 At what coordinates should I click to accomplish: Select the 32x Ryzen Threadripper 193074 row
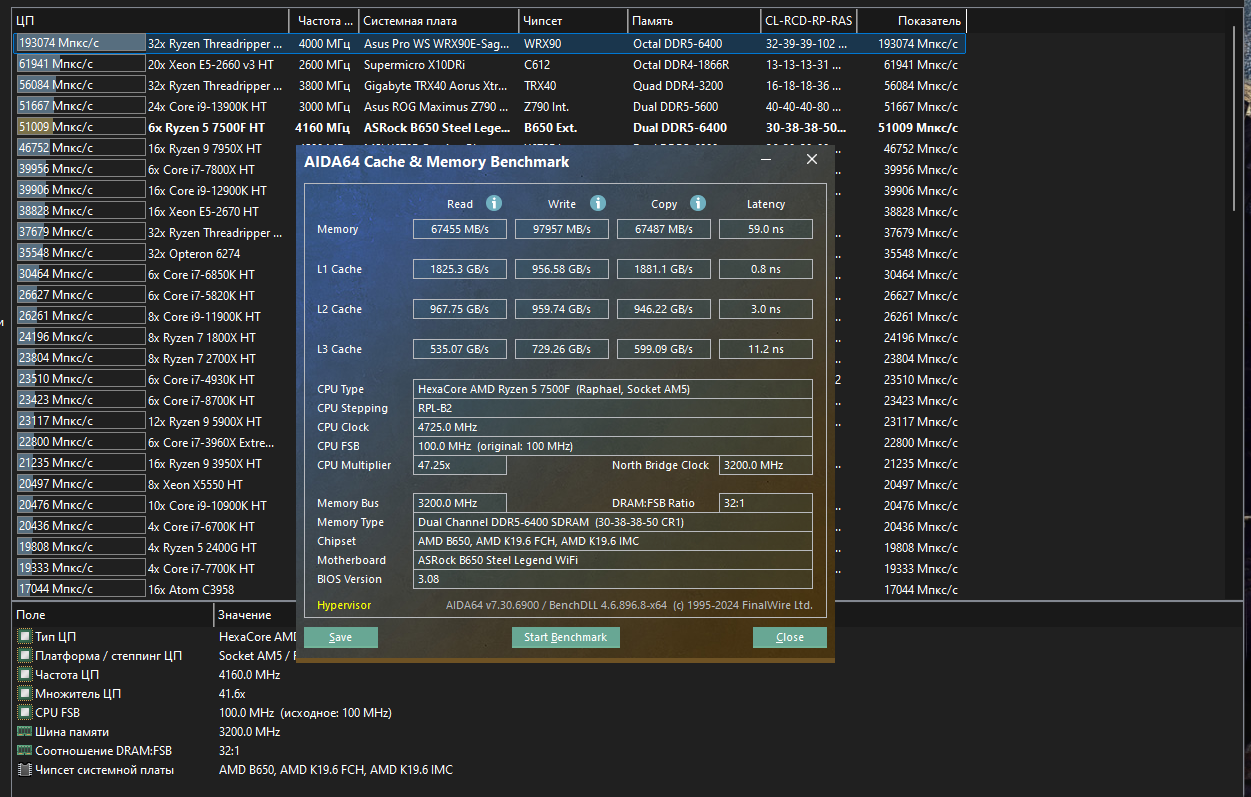[490, 43]
